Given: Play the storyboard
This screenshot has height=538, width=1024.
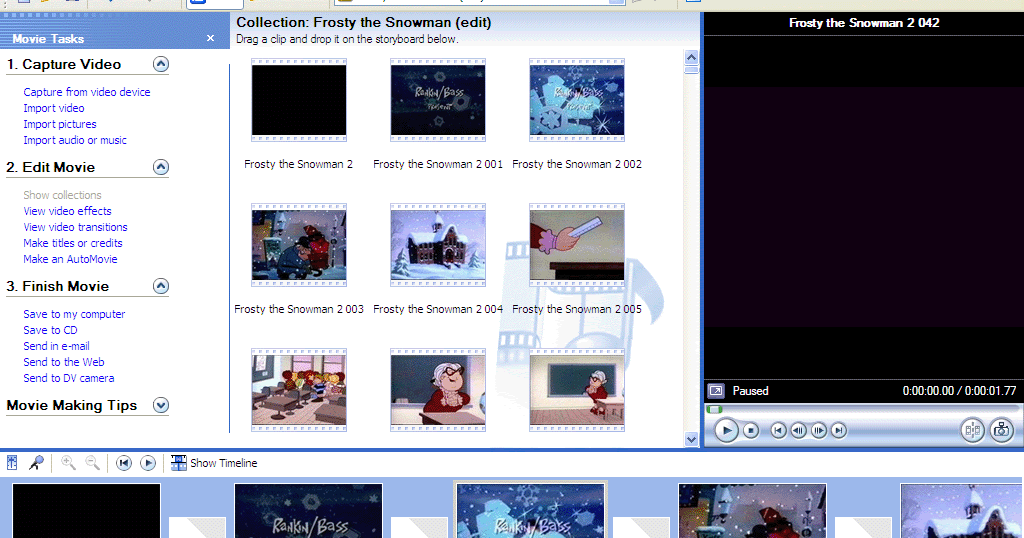Looking at the screenshot, I should tap(148, 463).
